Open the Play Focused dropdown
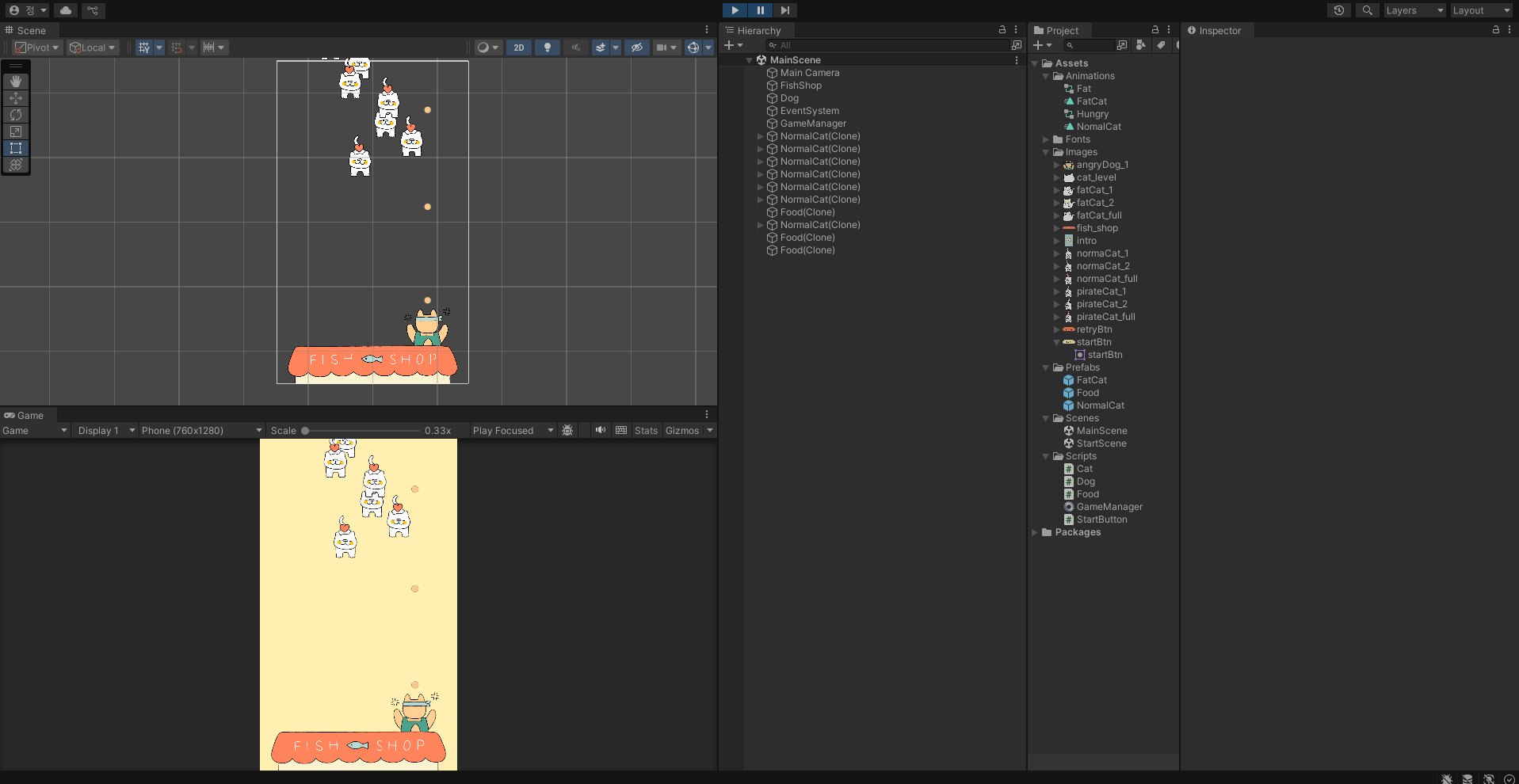Image resolution: width=1519 pixels, height=784 pixels. tap(513, 431)
